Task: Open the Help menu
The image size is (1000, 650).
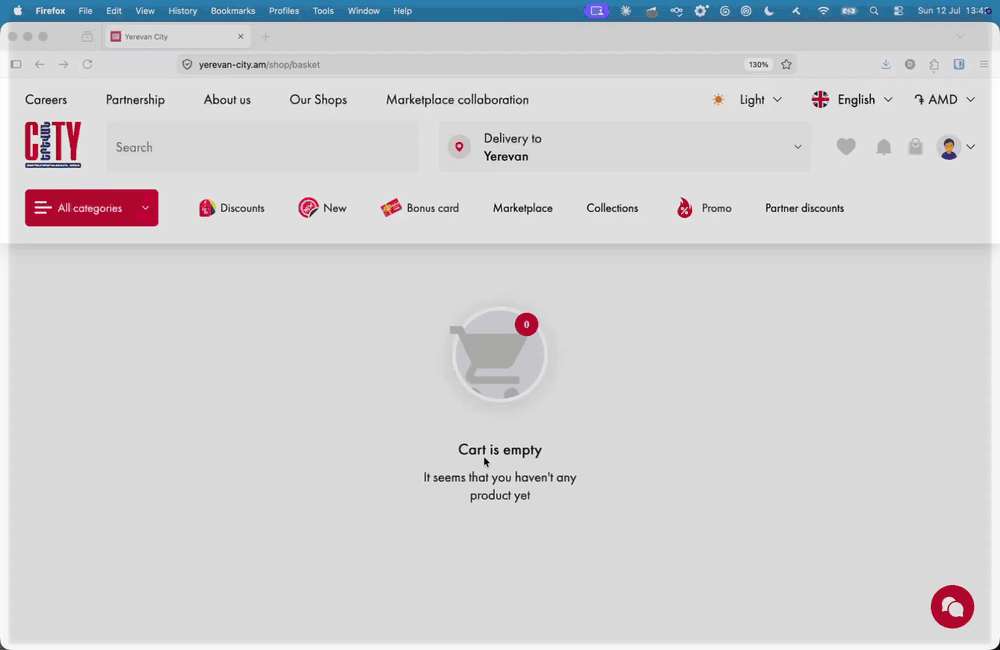Action: (402, 11)
